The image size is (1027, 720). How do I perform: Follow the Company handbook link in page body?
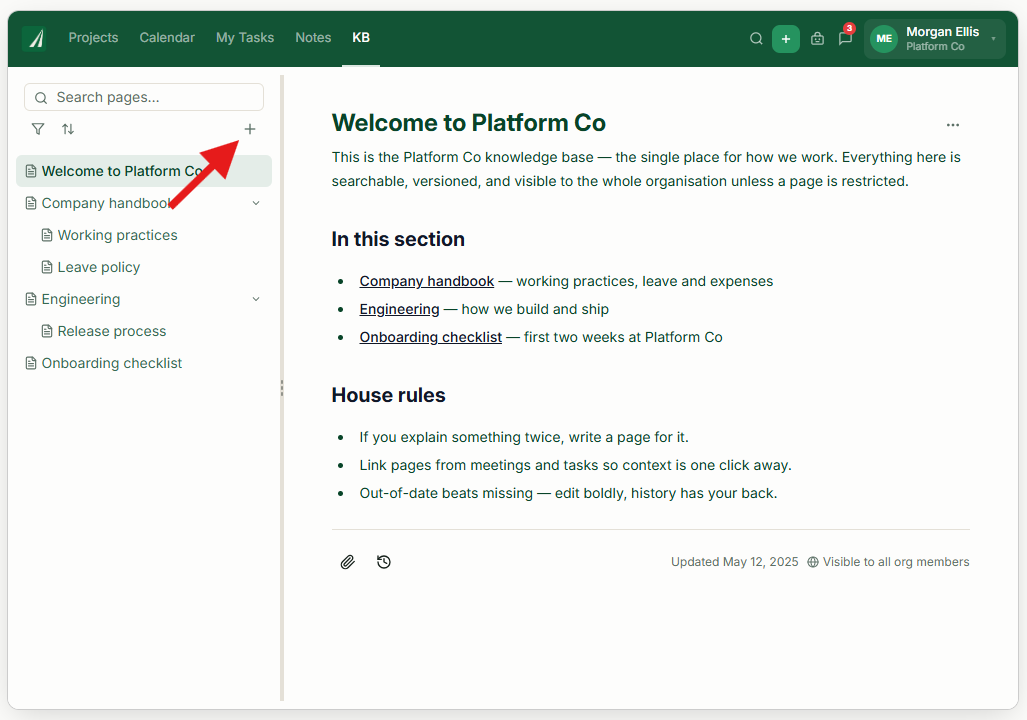426,281
